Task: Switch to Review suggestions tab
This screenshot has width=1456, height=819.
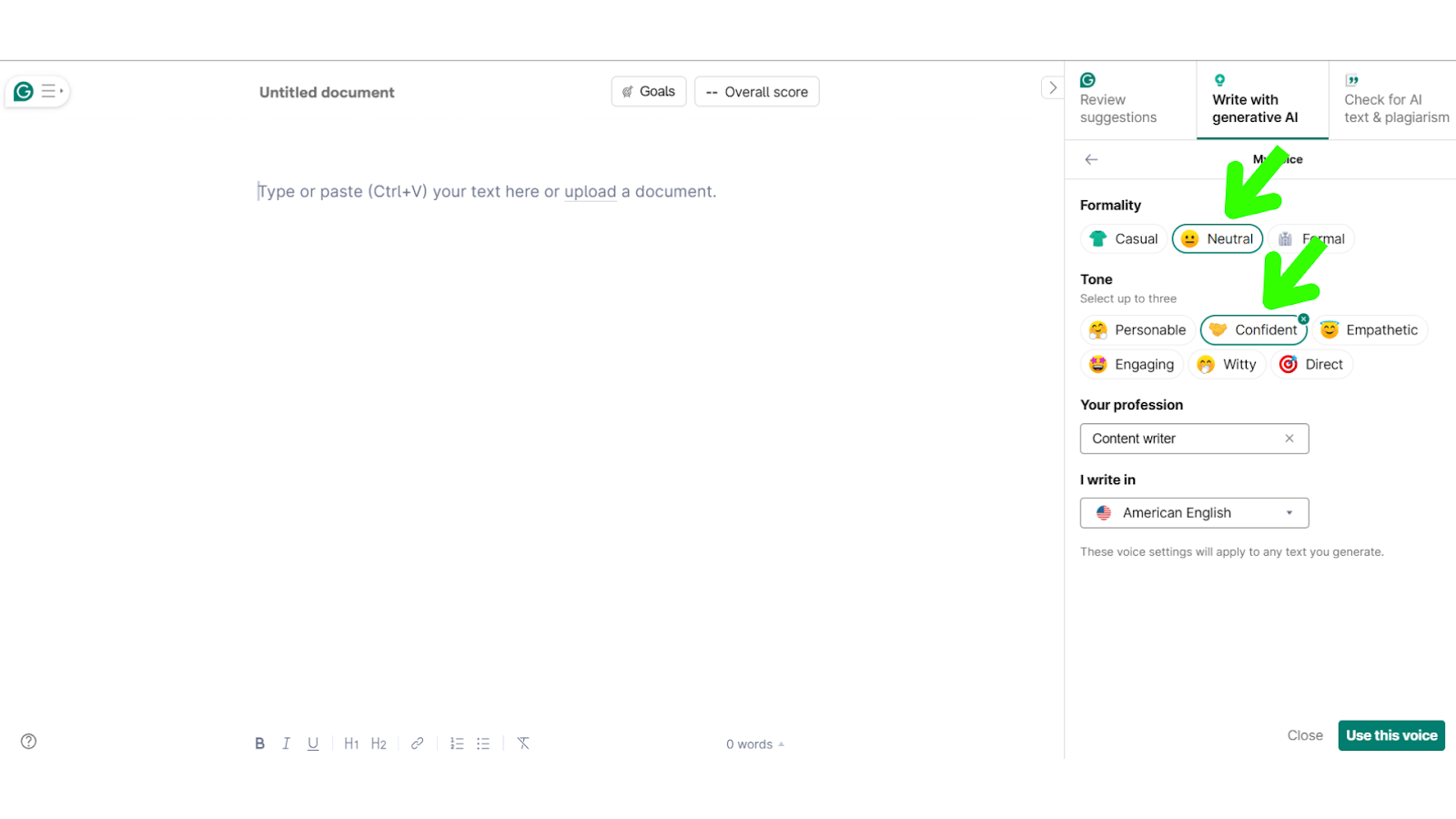Action: point(1130,100)
